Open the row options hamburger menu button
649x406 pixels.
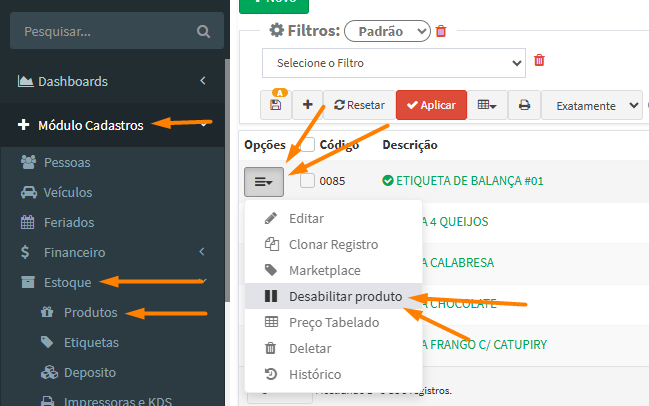pyautogui.click(x=264, y=181)
